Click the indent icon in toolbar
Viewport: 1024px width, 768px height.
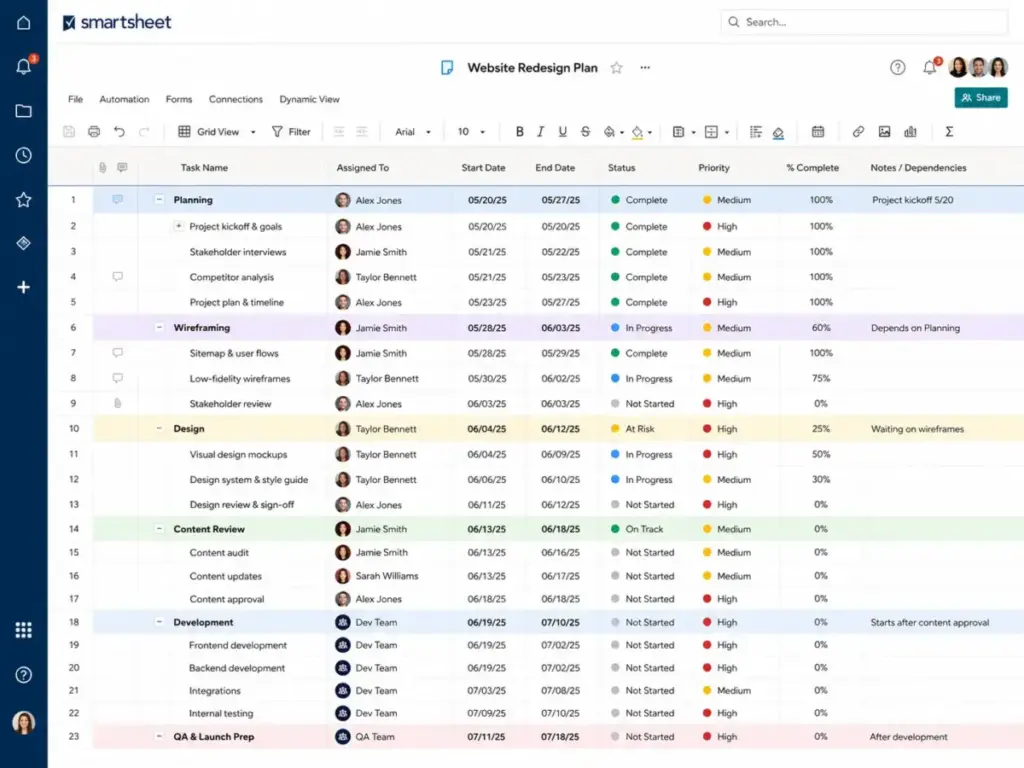point(362,132)
